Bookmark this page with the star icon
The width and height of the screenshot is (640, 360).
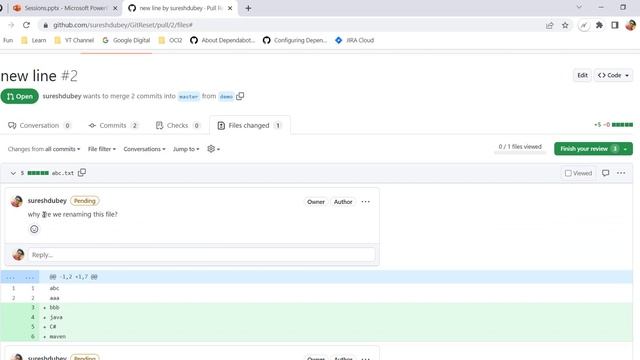565,25
